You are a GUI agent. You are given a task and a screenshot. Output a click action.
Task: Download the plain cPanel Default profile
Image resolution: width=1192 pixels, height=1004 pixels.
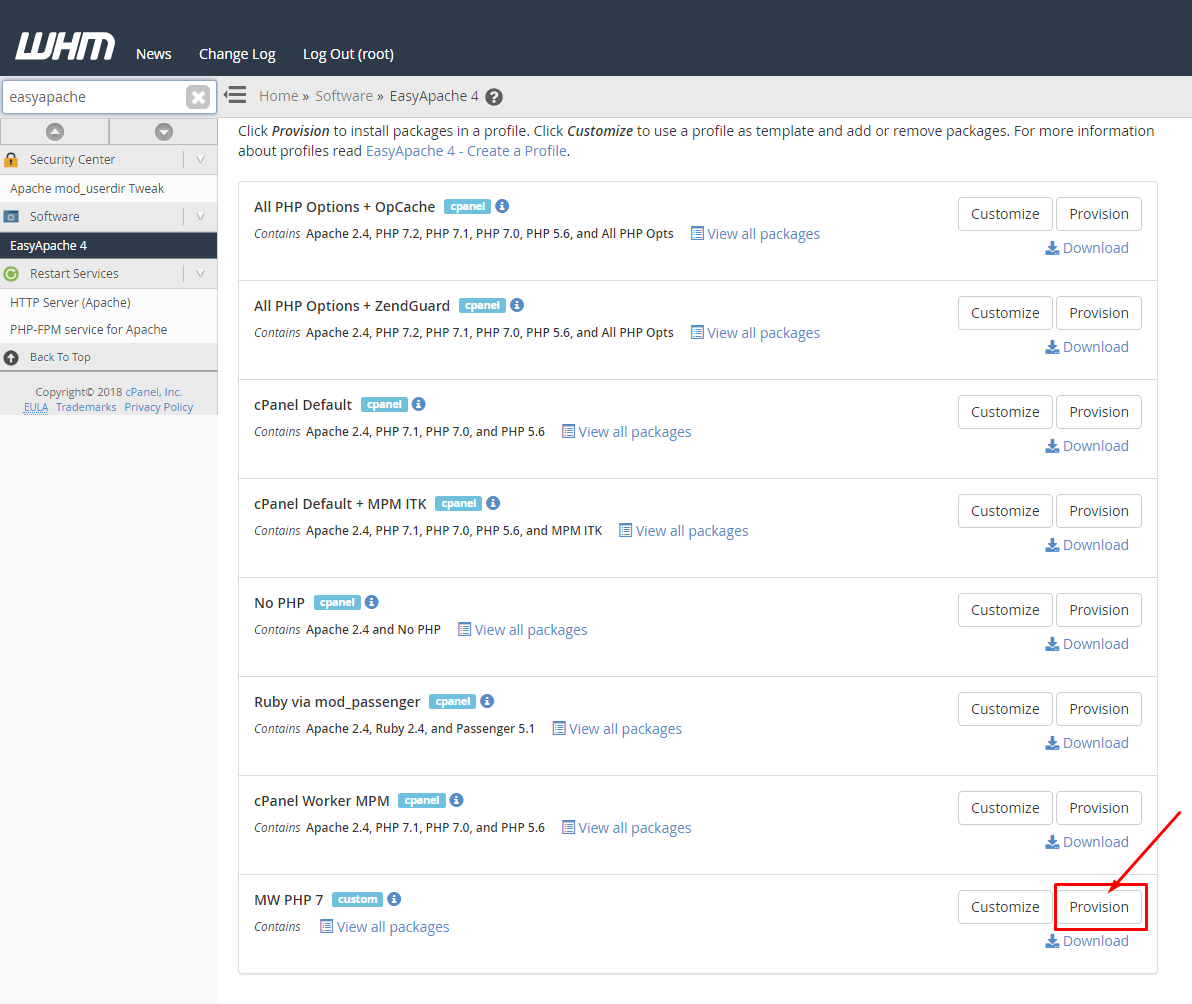pos(1087,446)
